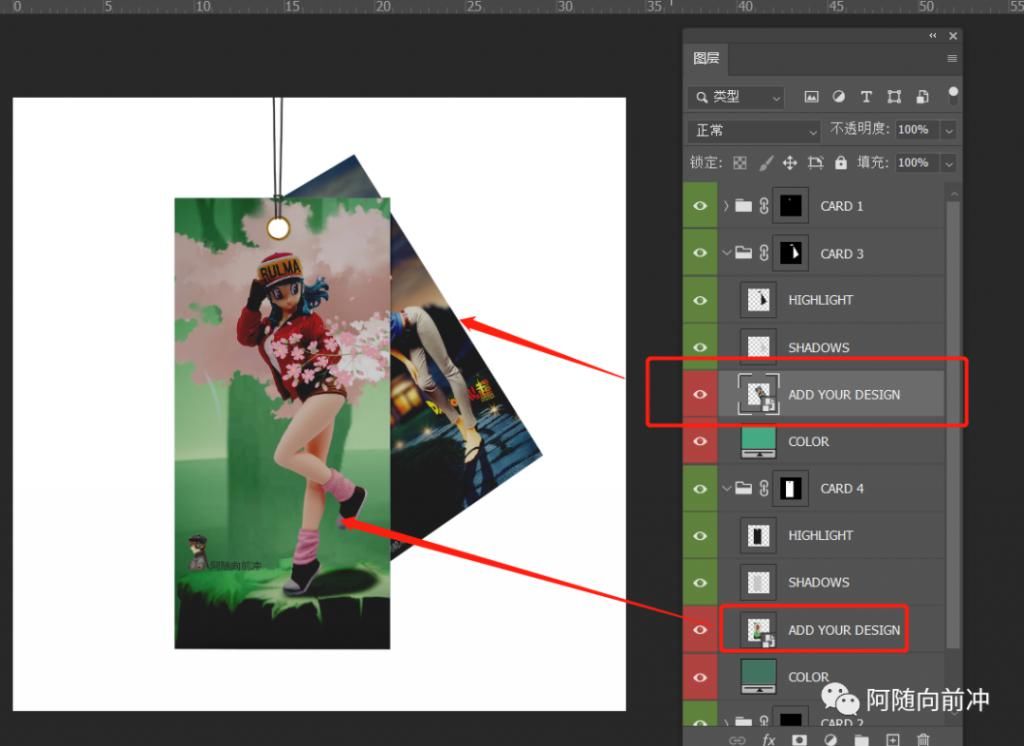Click the CARD 3 mask thumbnail
Screen dimensions: 1024x746
click(x=791, y=253)
